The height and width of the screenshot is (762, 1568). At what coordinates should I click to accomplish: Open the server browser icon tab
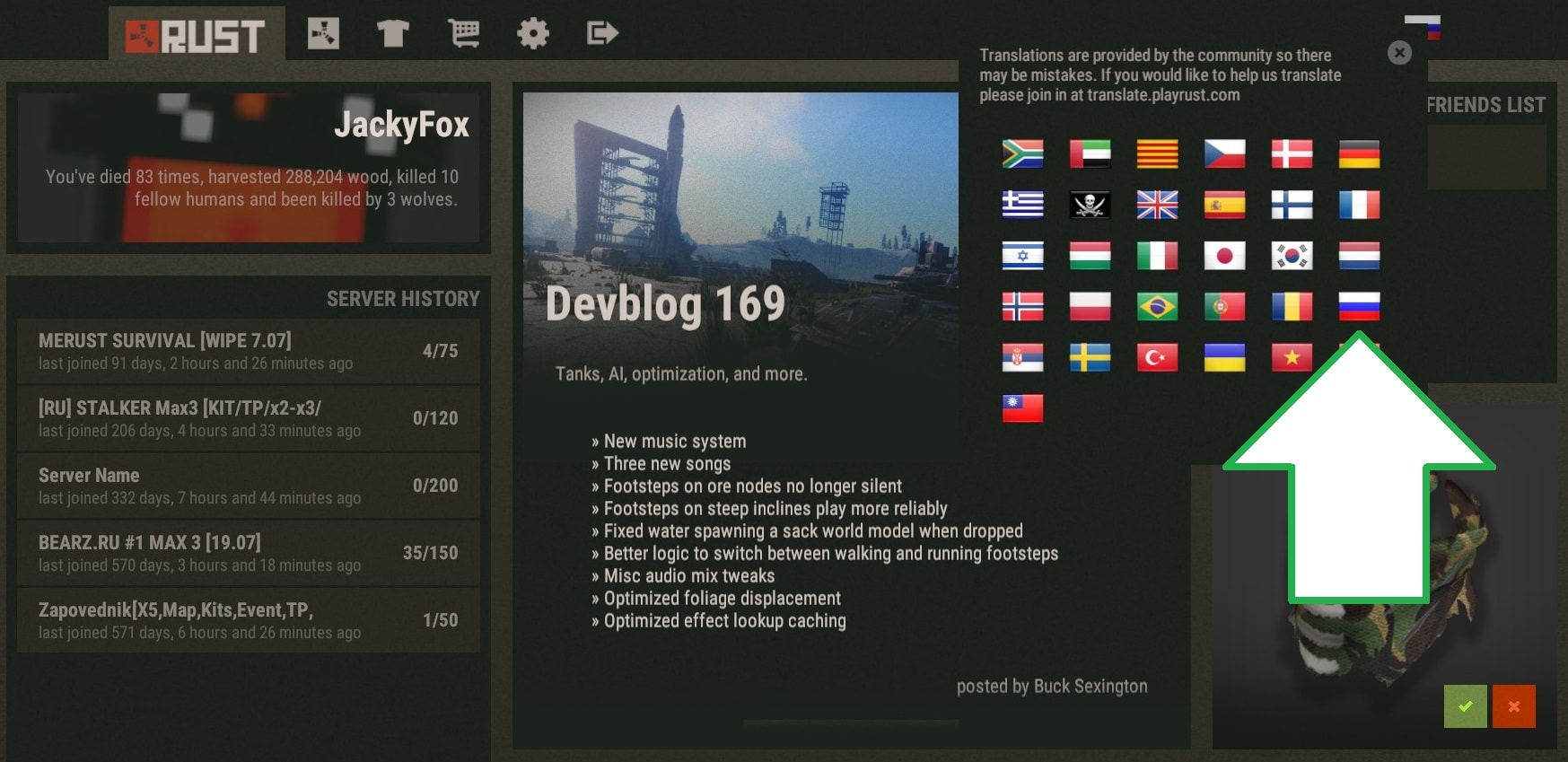point(323,34)
